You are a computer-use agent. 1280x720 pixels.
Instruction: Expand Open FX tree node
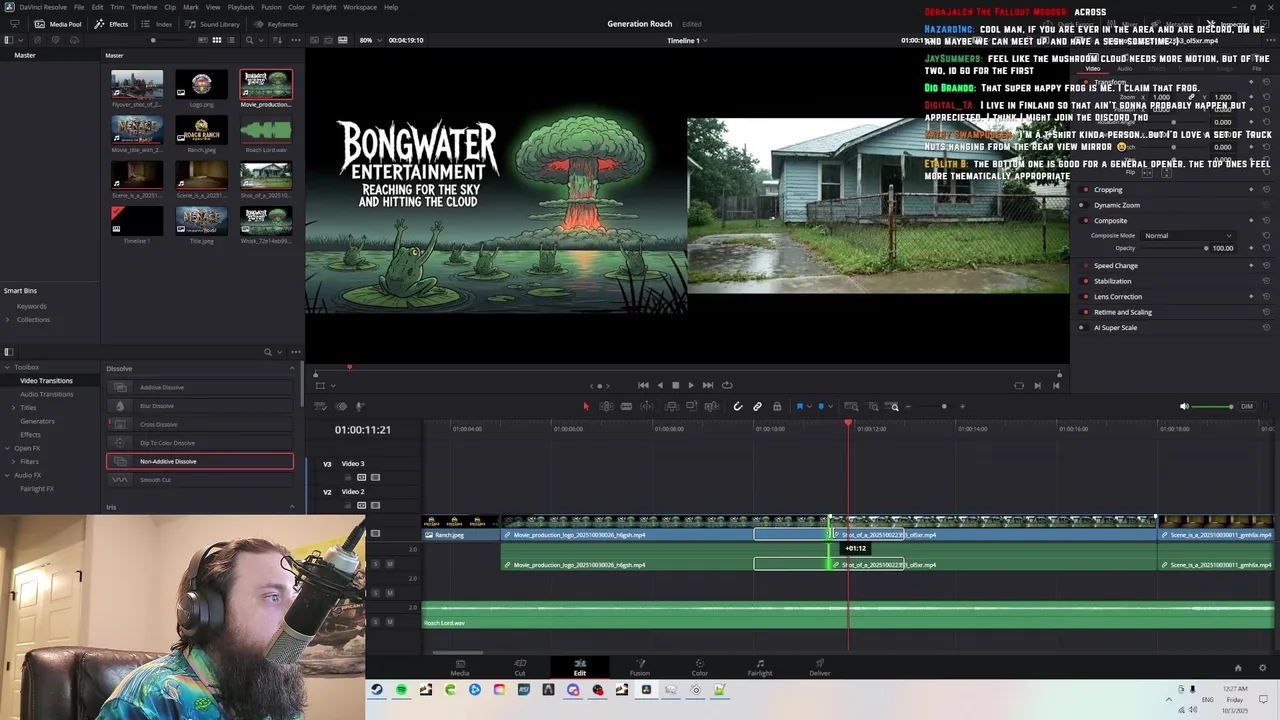(7, 448)
